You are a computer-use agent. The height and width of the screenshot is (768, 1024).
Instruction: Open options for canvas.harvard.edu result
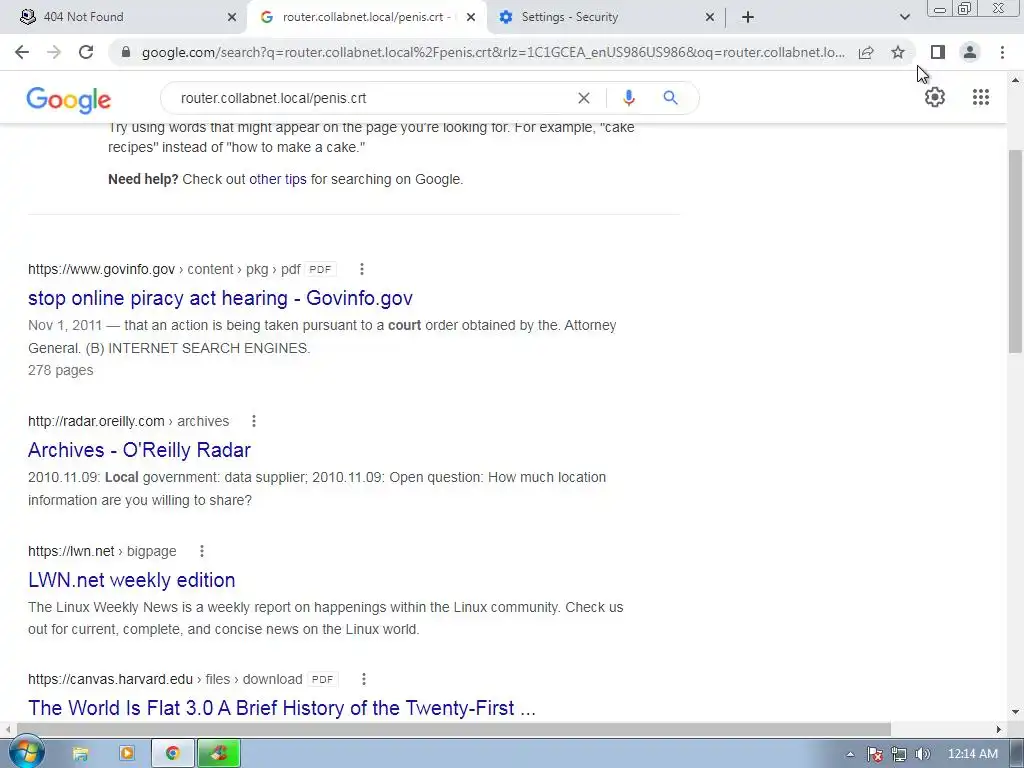click(x=364, y=679)
